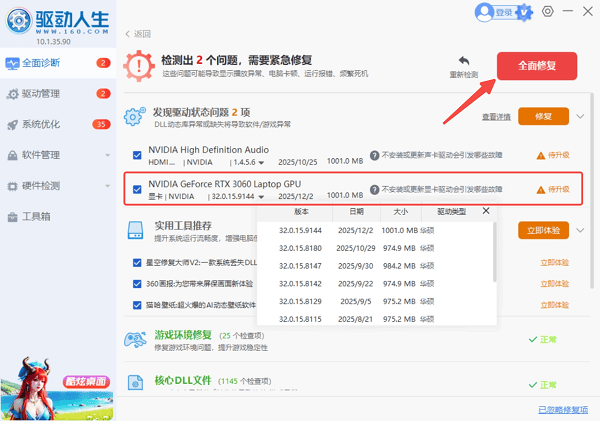The image size is (600, 421).
Task: Click the question mark icon in RTX 3060 row
Action: (374, 189)
